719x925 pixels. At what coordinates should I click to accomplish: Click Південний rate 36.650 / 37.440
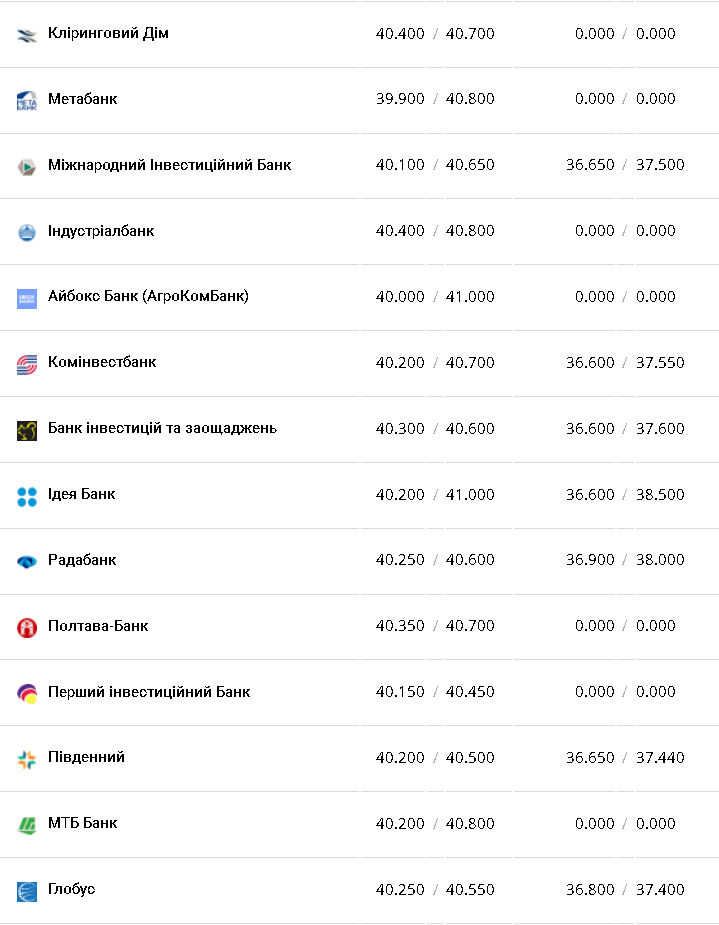coord(625,758)
